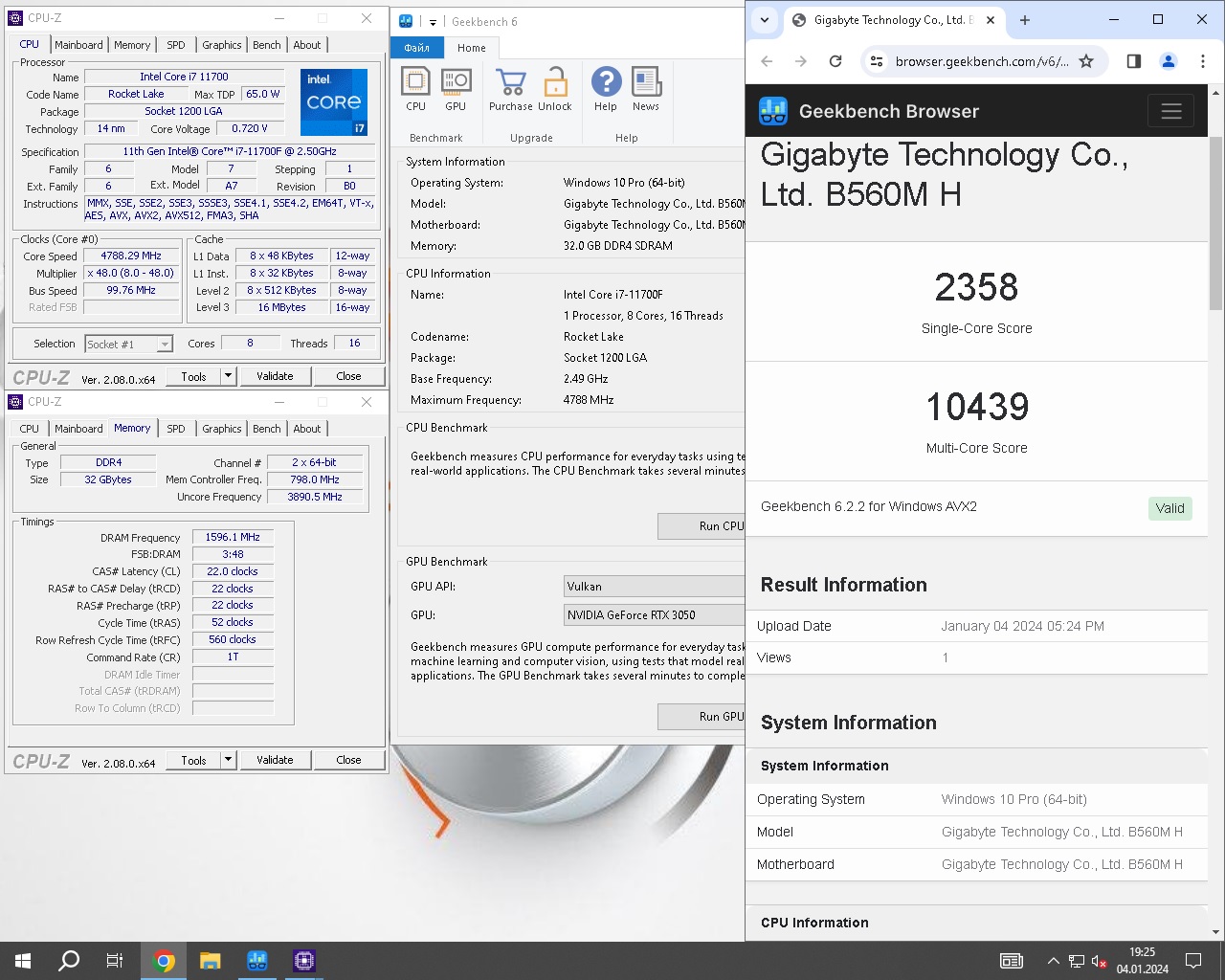The image size is (1225, 980).
Task: Click Tools button in top CPU-Z
Action: point(193,376)
